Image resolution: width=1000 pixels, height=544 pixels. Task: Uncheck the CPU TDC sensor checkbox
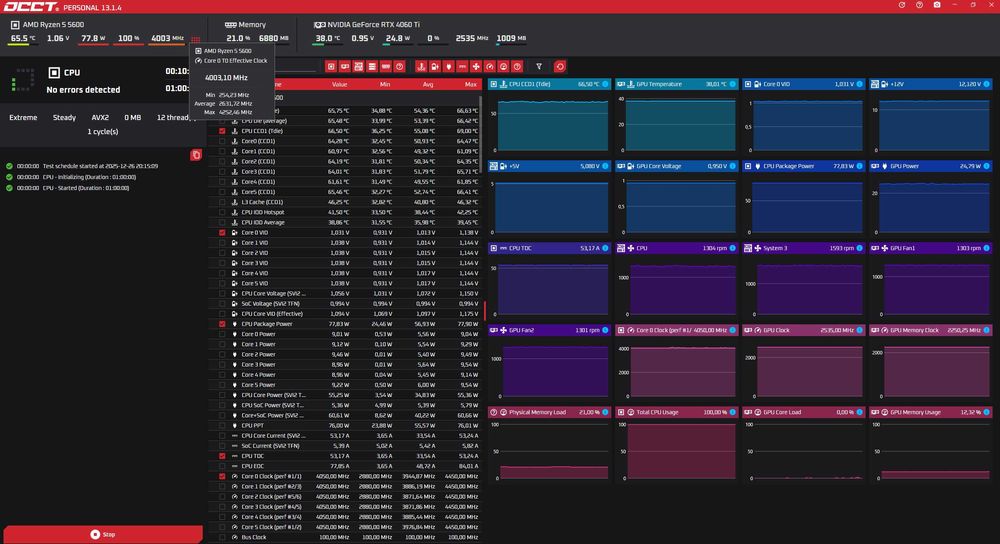coord(222,456)
